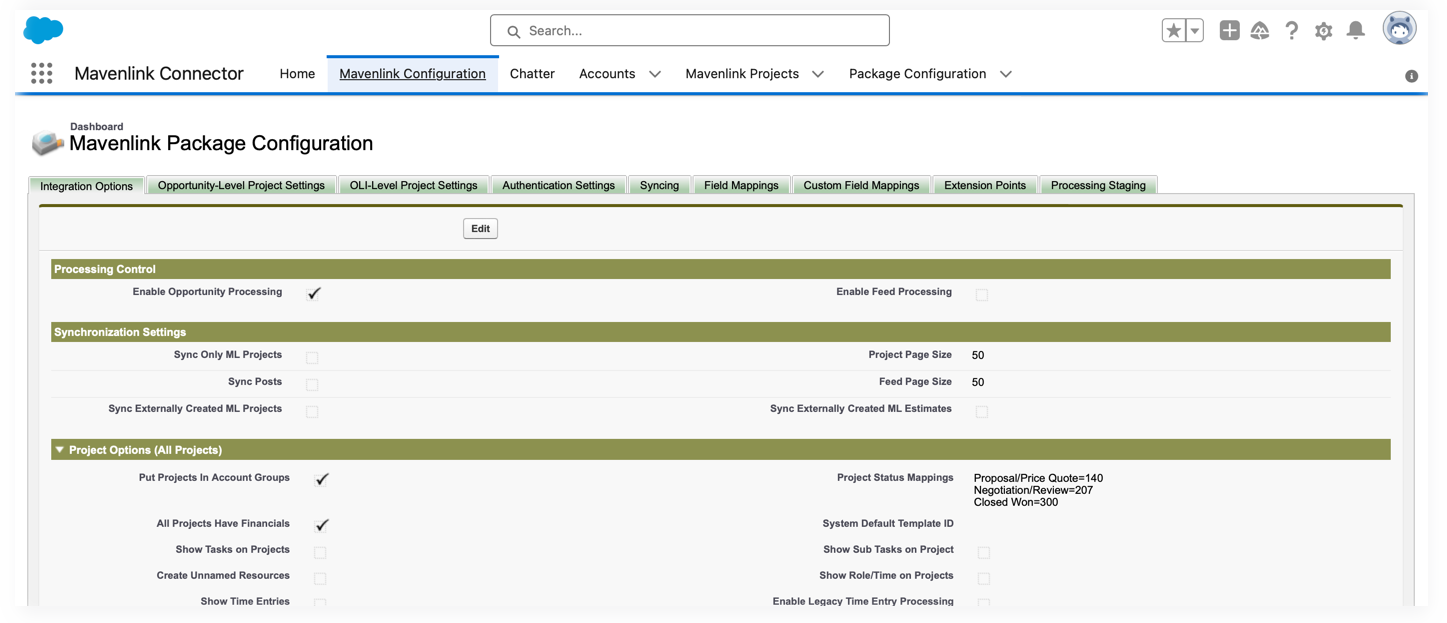Click the Synchronization Settings section header
Image resolution: width=1447 pixels, height=623 pixels.
(721, 332)
